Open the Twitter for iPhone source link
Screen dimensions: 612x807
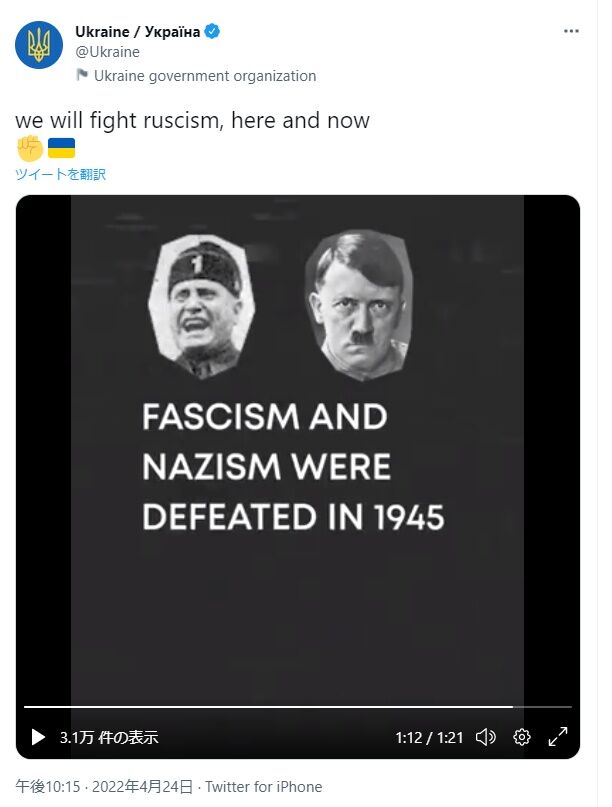(264, 786)
